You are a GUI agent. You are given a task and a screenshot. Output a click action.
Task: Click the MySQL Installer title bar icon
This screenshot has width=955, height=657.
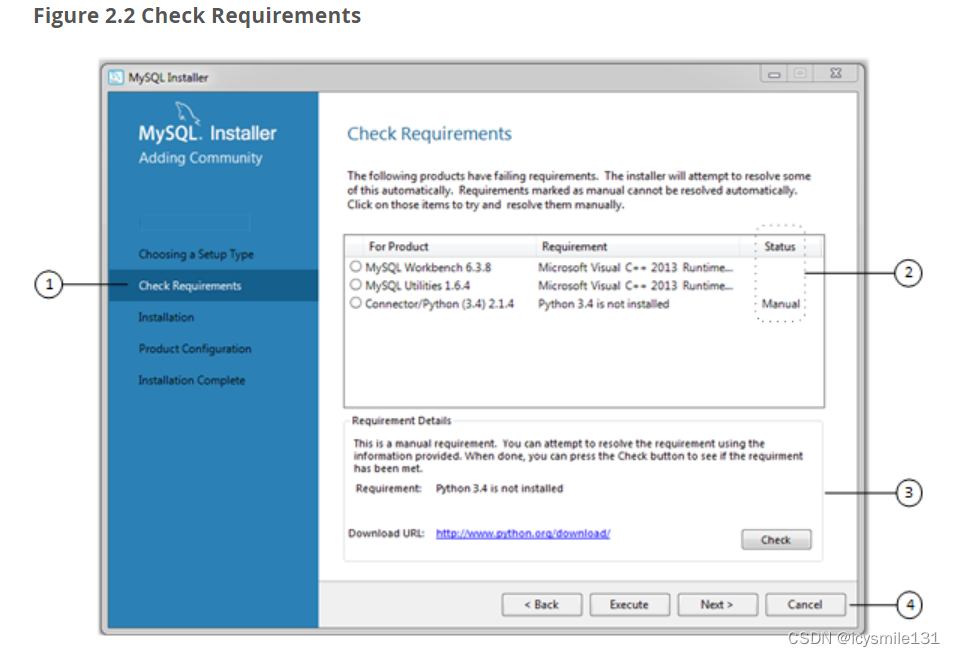[x=115, y=77]
